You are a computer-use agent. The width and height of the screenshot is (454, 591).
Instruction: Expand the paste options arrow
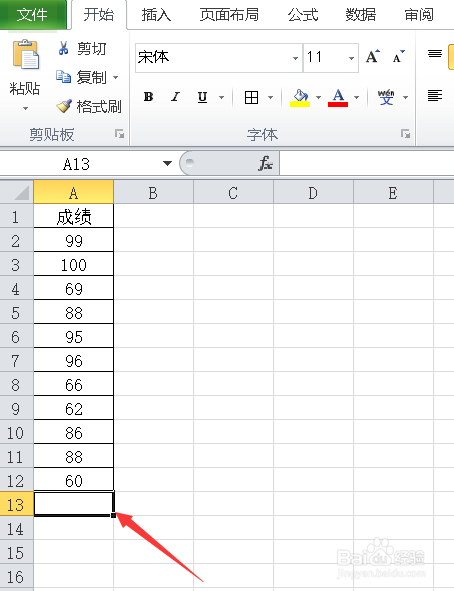click(25, 109)
